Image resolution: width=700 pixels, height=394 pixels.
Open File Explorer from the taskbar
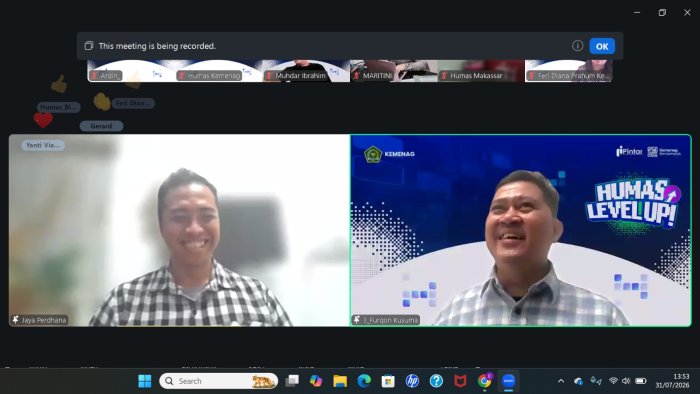[x=340, y=381]
